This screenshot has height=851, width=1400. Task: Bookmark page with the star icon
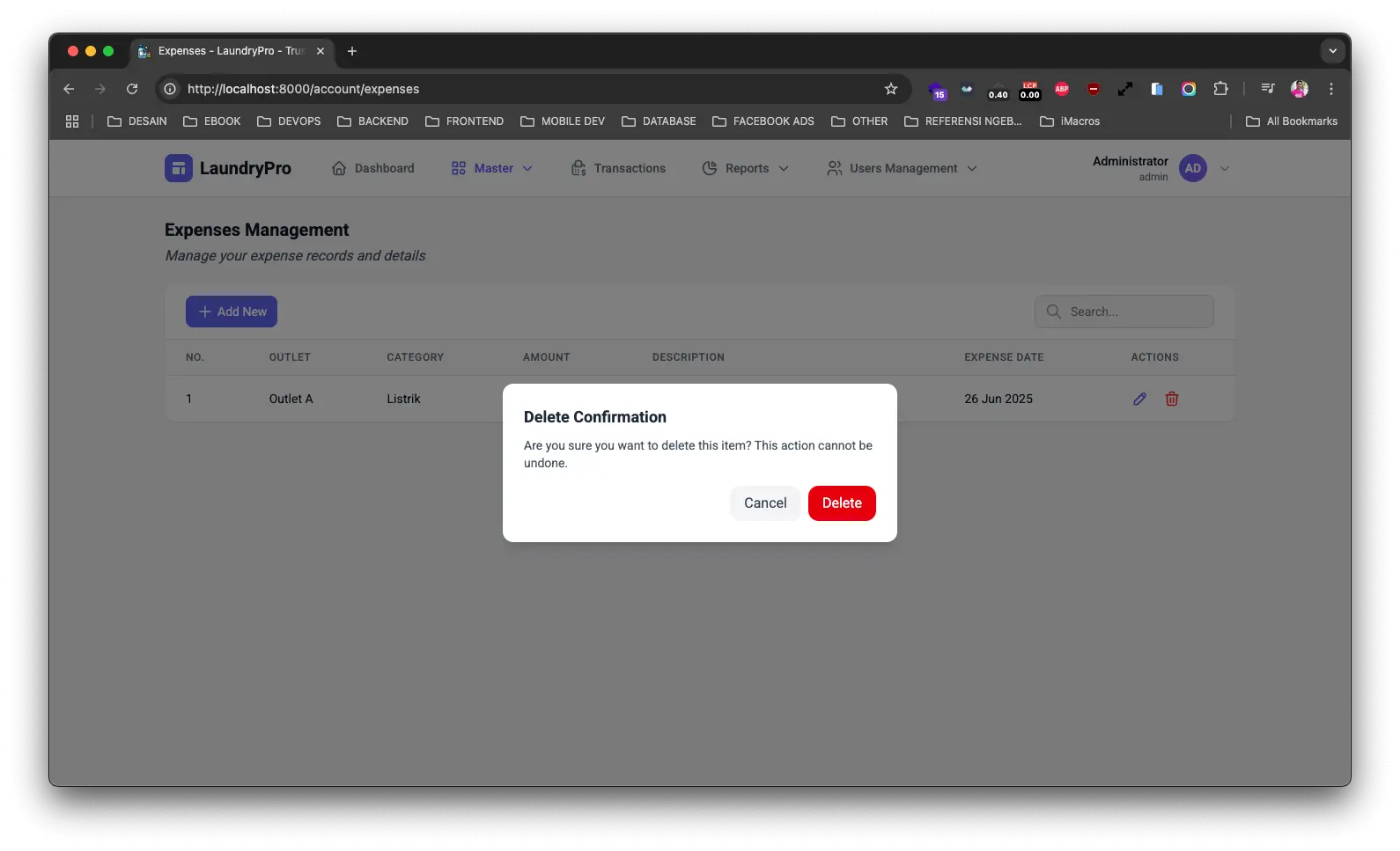[891, 89]
